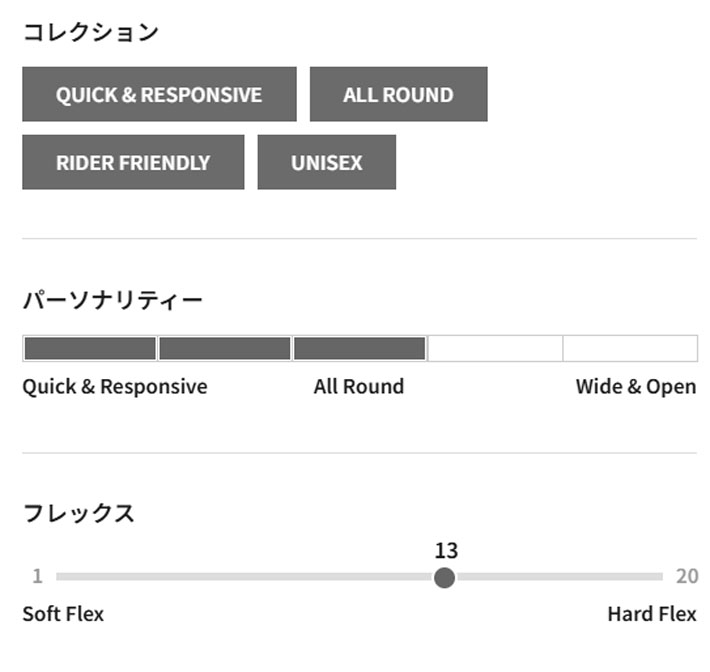Click the QUICK & RESPONSIVE collection button

159,94
